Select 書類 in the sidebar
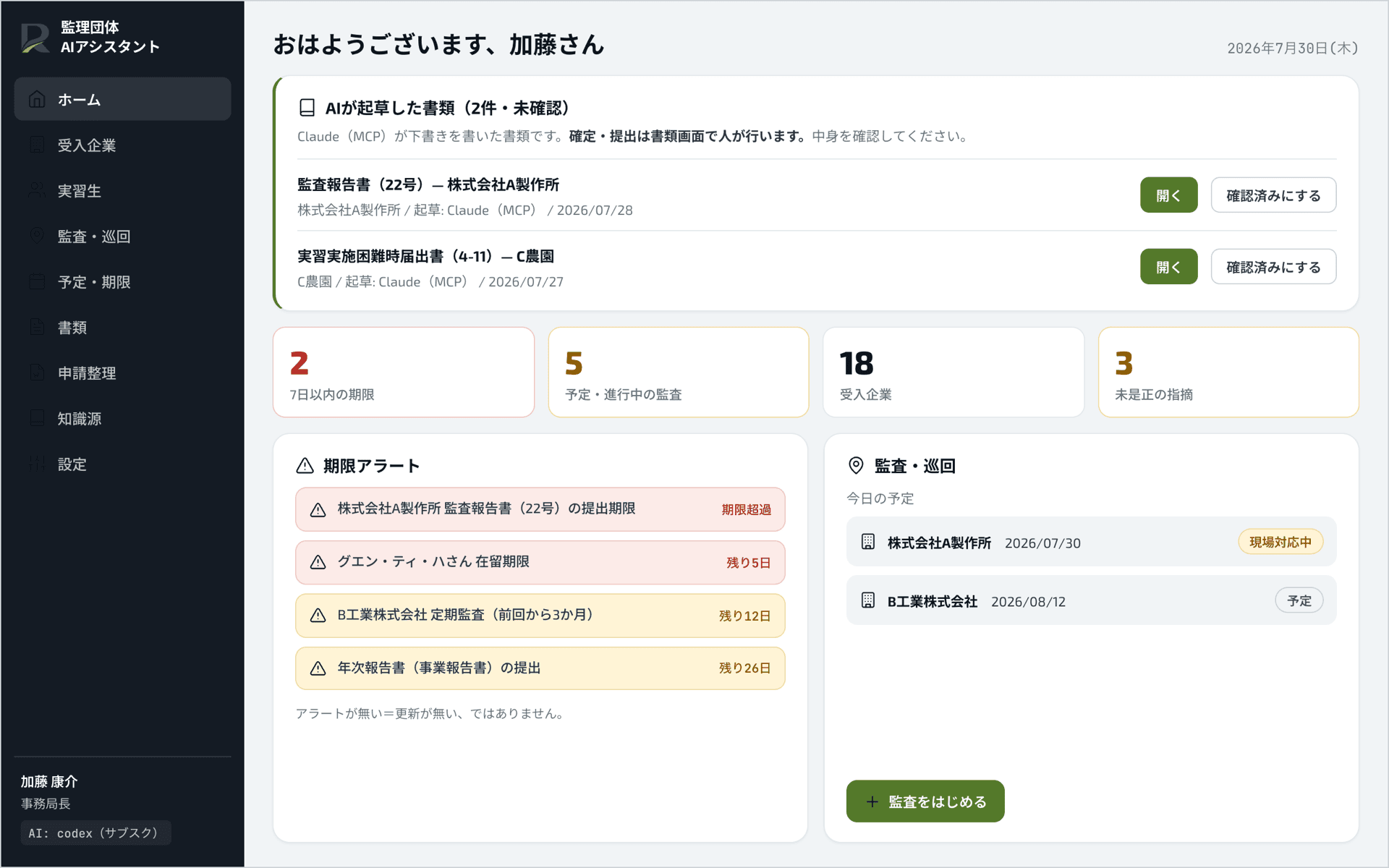 122,327
